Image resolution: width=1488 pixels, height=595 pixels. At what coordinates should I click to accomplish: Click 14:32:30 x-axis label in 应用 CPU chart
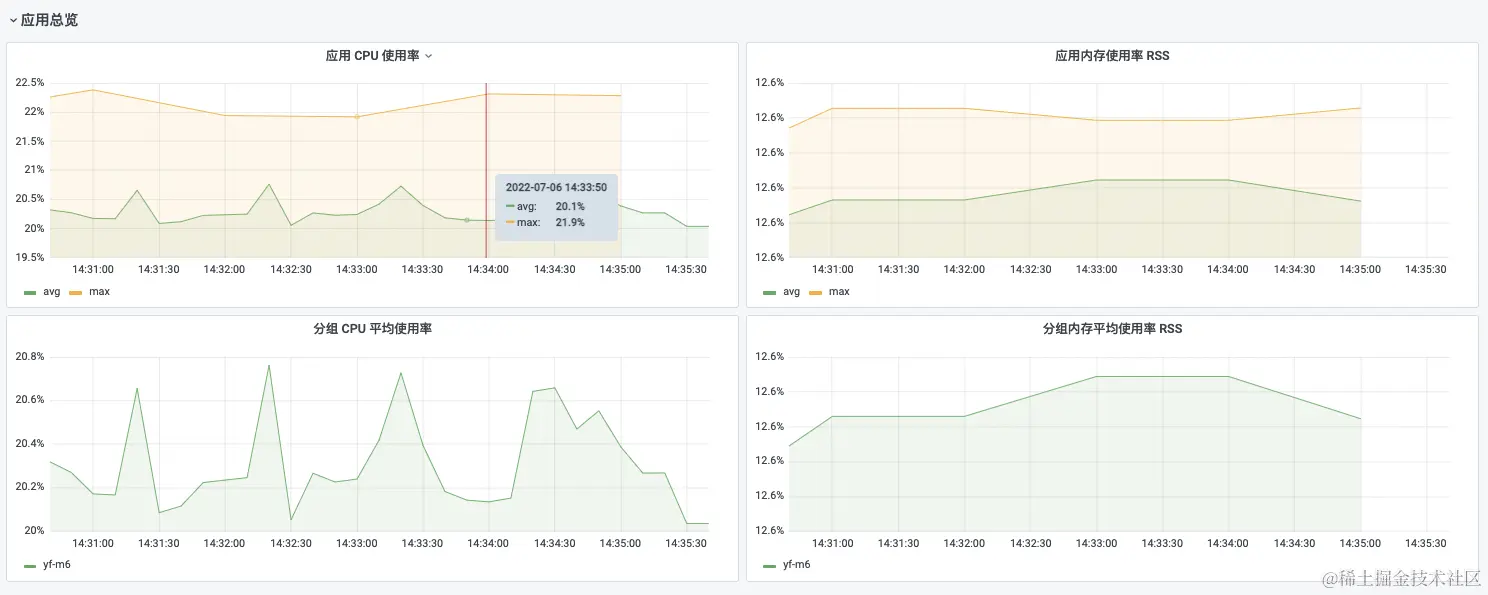pyautogui.click(x=290, y=269)
